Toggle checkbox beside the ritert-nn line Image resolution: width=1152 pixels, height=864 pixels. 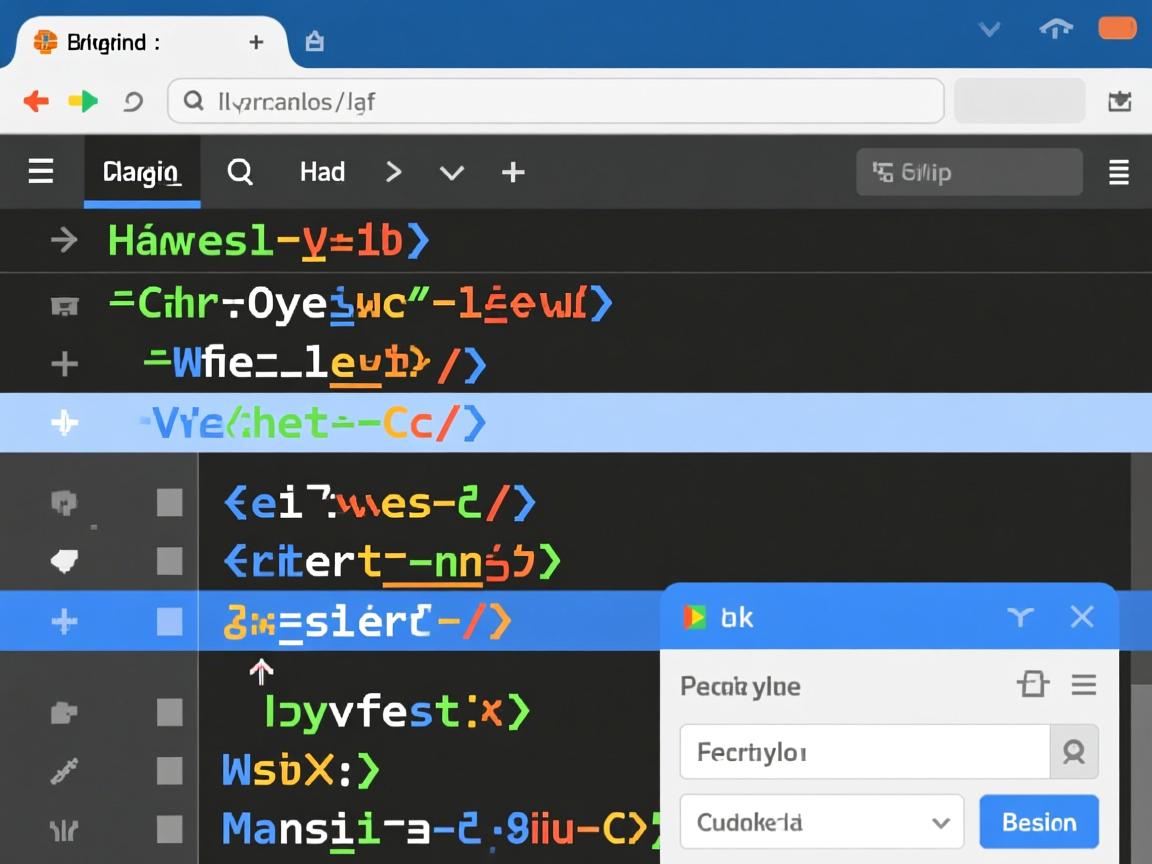(170, 562)
